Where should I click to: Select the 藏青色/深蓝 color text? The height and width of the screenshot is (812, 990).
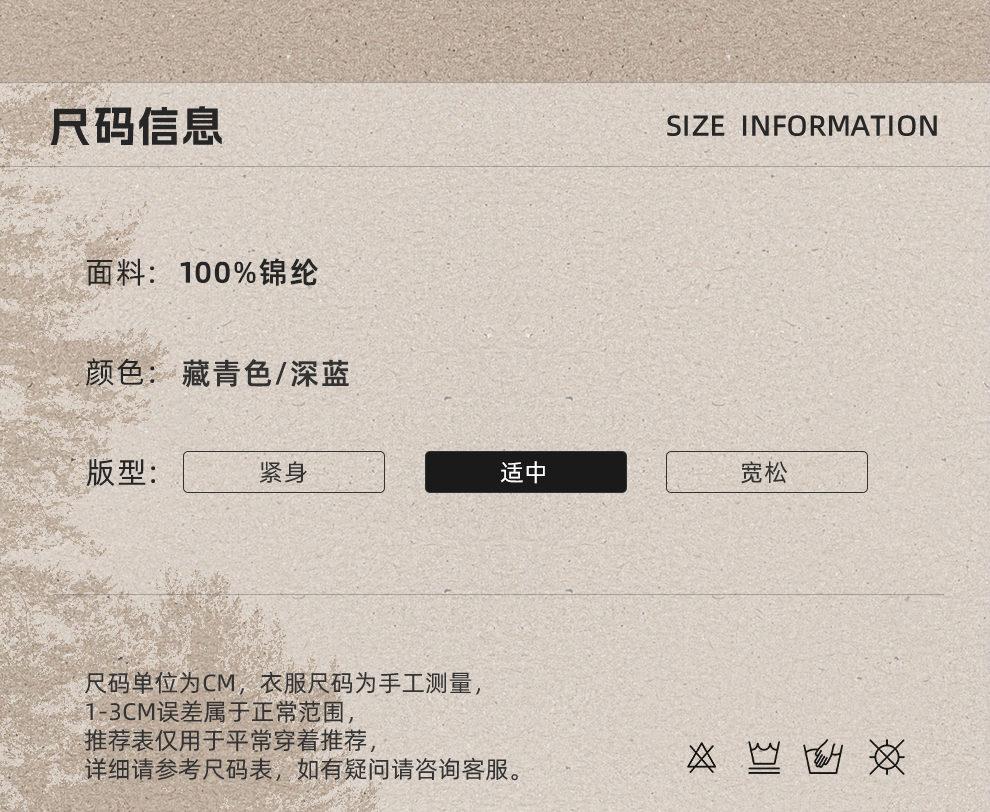pyautogui.click(x=265, y=373)
